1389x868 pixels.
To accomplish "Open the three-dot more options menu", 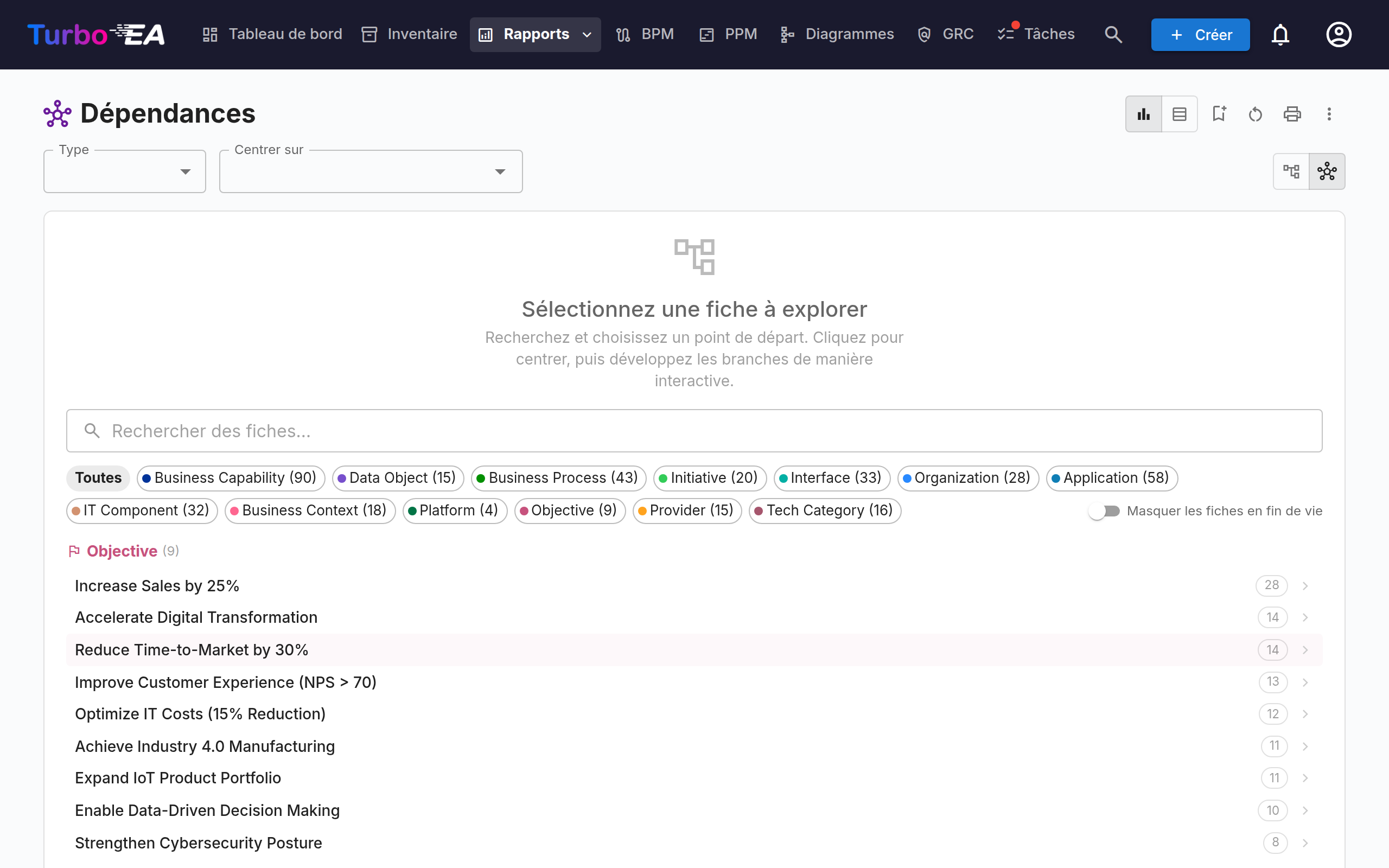I will pyautogui.click(x=1329, y=114).
